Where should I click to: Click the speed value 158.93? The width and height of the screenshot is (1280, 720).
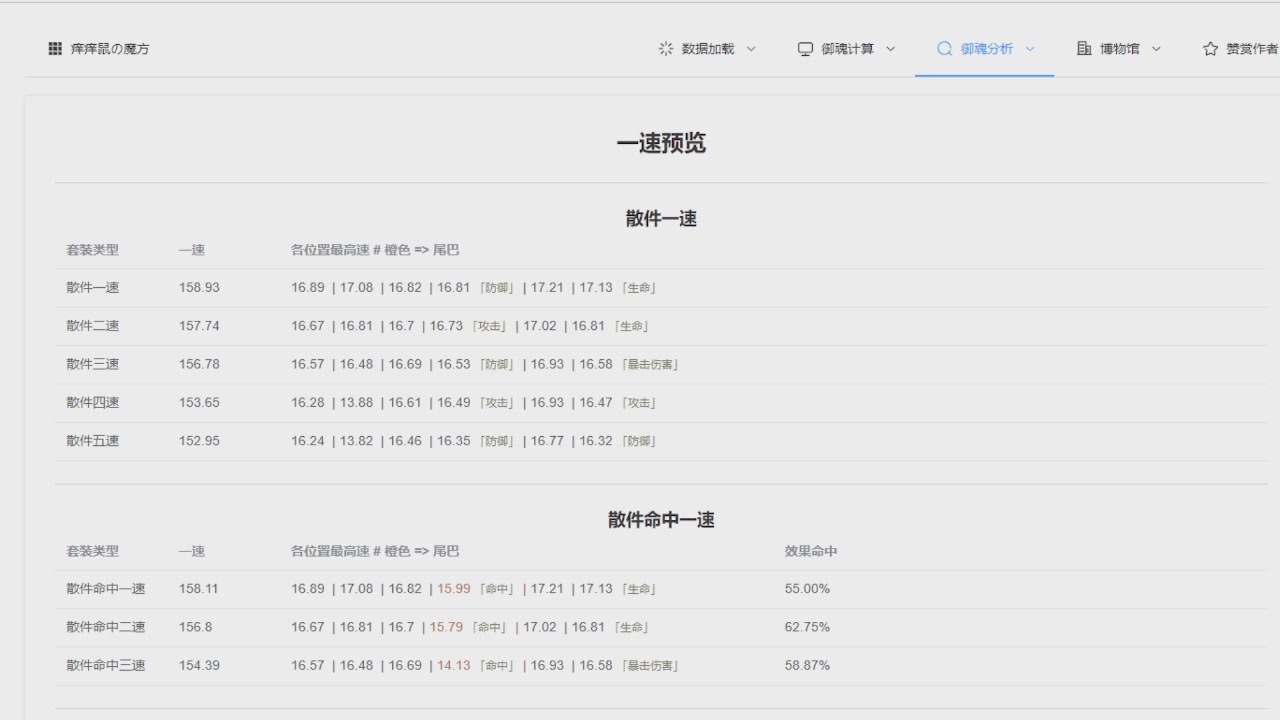[199, 288]
